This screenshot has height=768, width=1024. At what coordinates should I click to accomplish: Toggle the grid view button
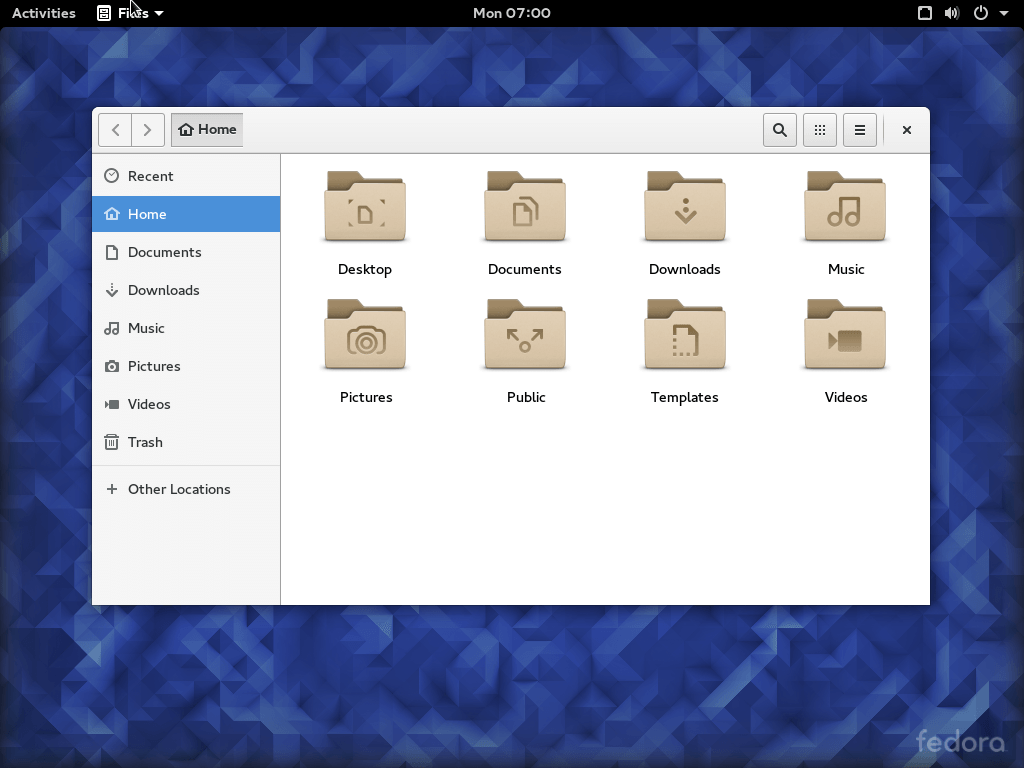pos(820,130)
